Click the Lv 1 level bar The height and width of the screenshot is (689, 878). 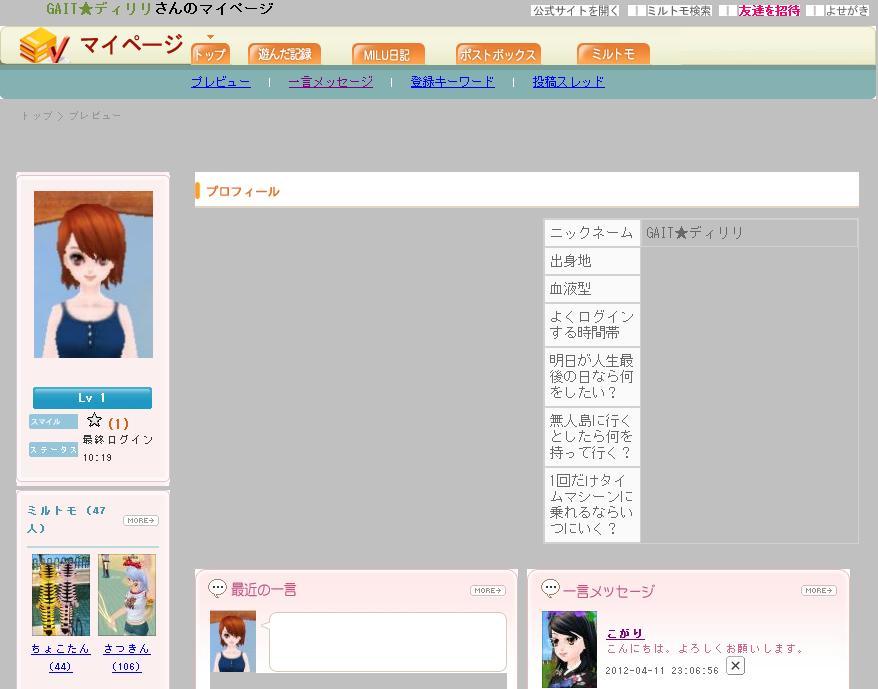pos(92,398)
